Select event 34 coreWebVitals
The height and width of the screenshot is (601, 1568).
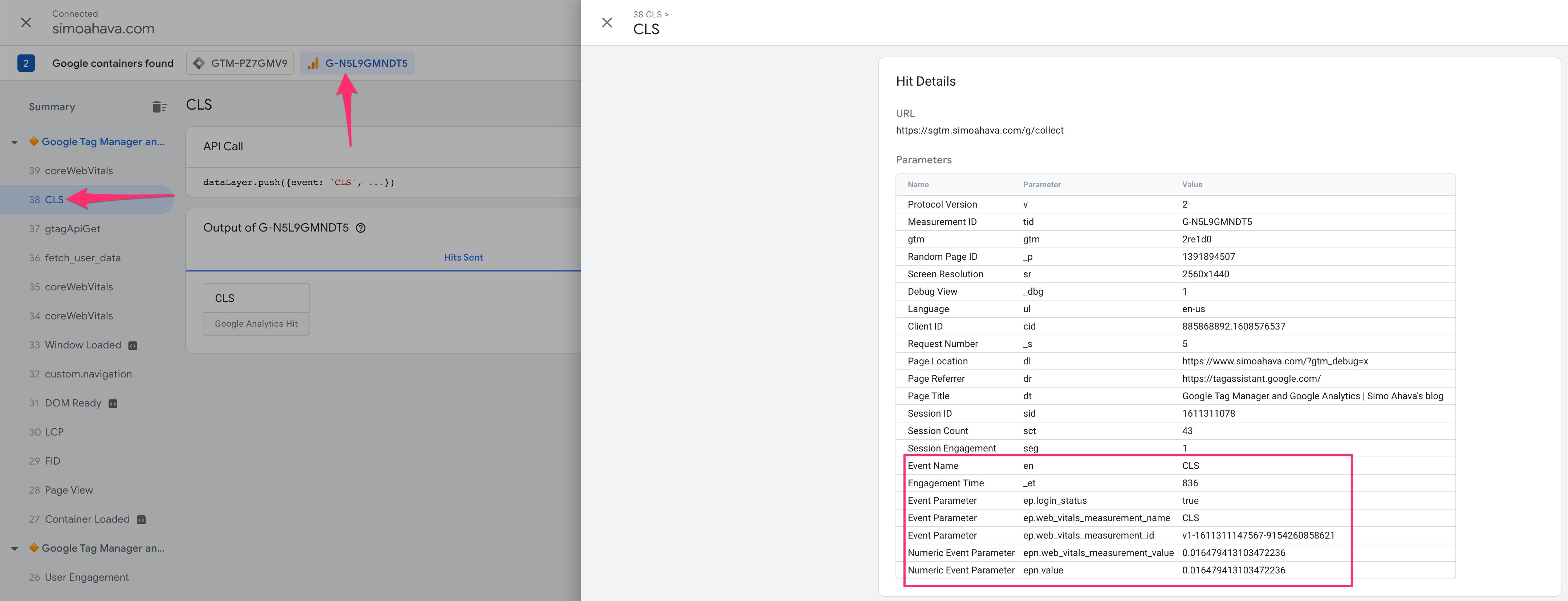pos(71,316)
